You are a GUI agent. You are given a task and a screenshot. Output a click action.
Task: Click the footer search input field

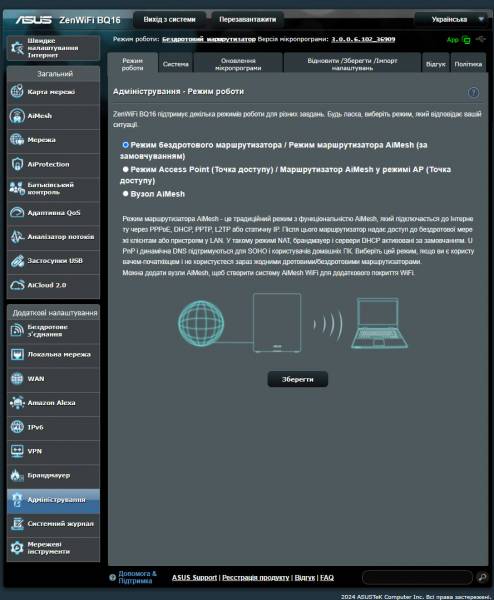point(417,577)
